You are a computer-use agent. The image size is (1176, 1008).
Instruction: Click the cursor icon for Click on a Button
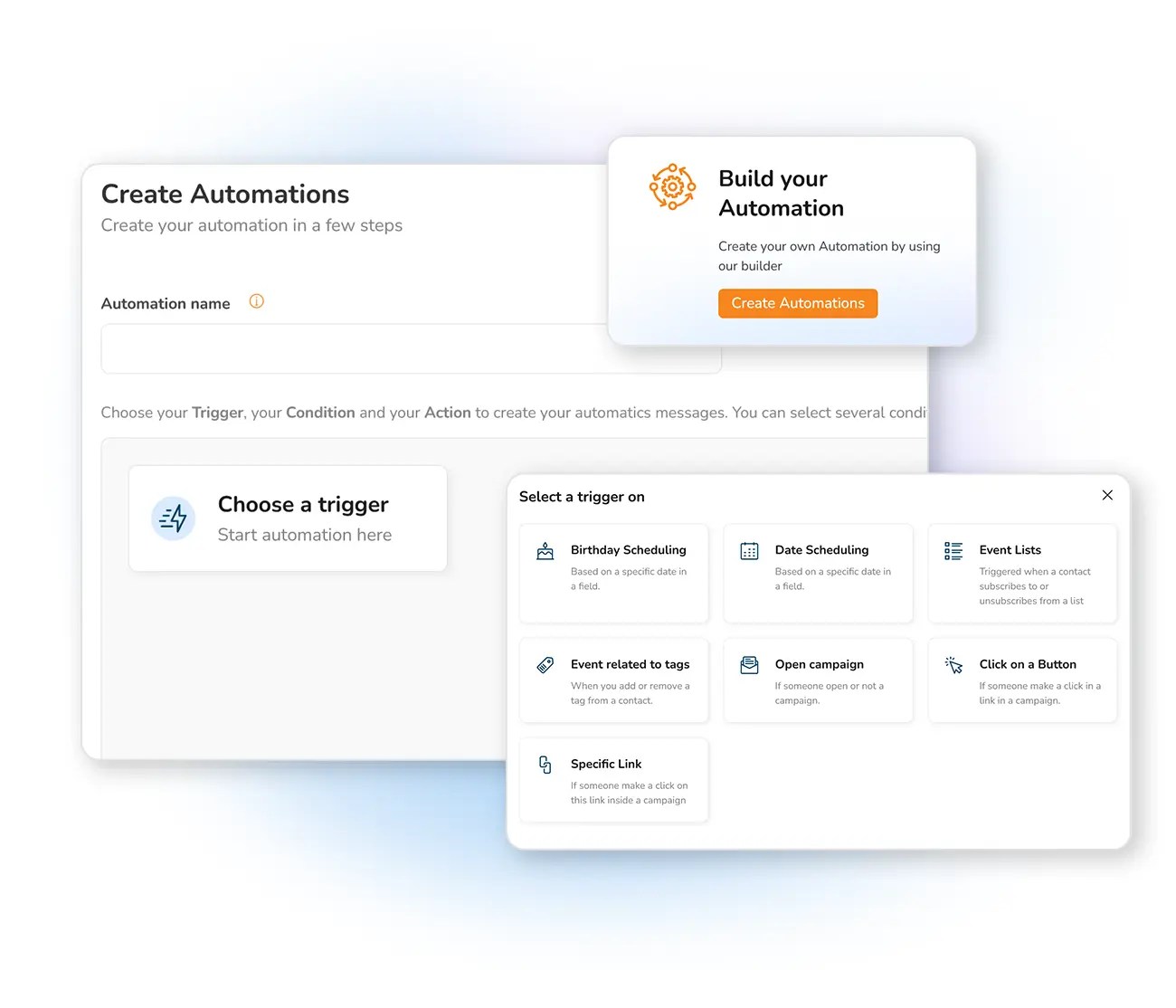tap(953, 665)
